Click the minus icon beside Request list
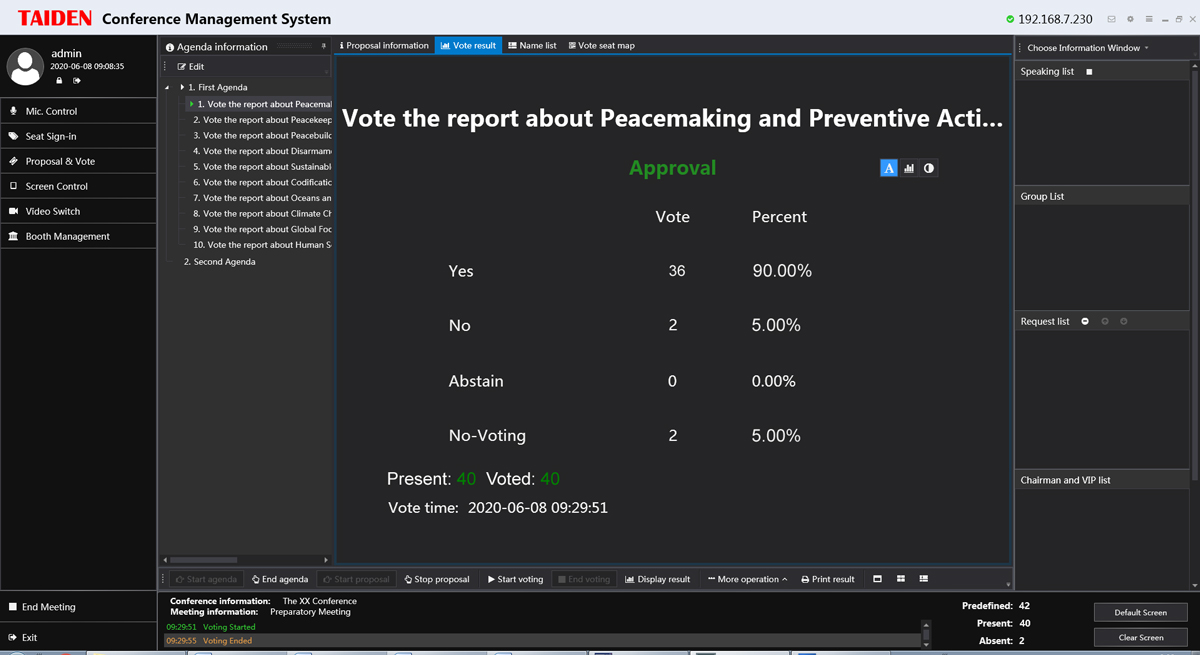The height and width of the screenshot is (655, 1200). coord(1086,321)
